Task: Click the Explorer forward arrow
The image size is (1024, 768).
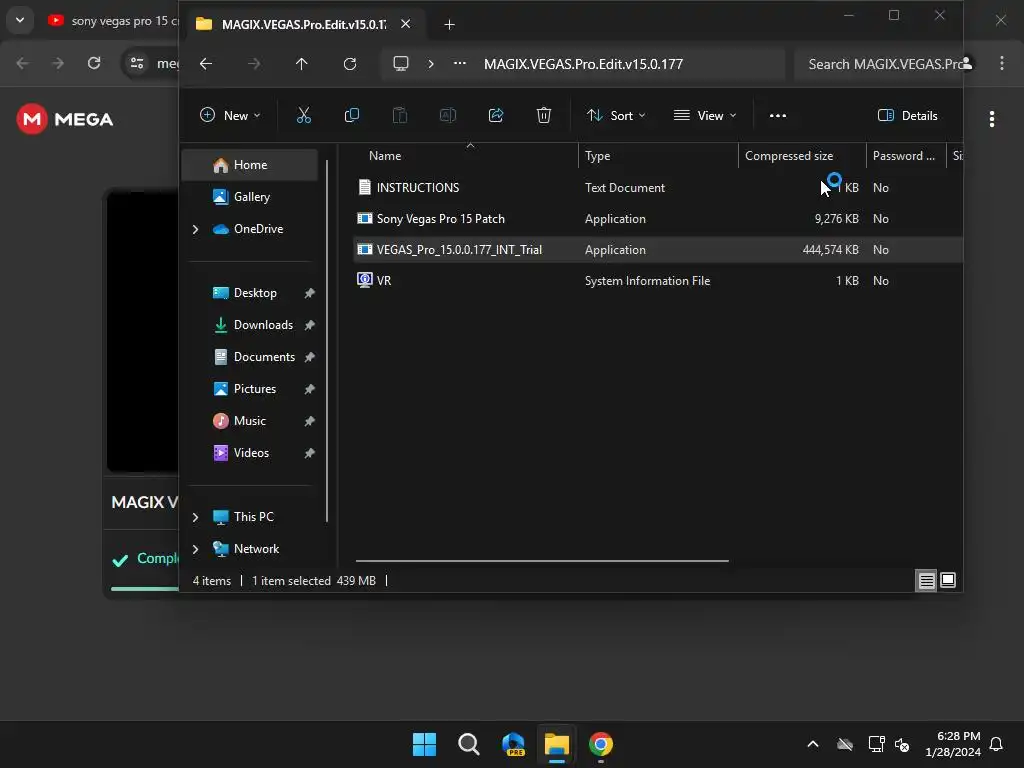Action: (254, 63)
